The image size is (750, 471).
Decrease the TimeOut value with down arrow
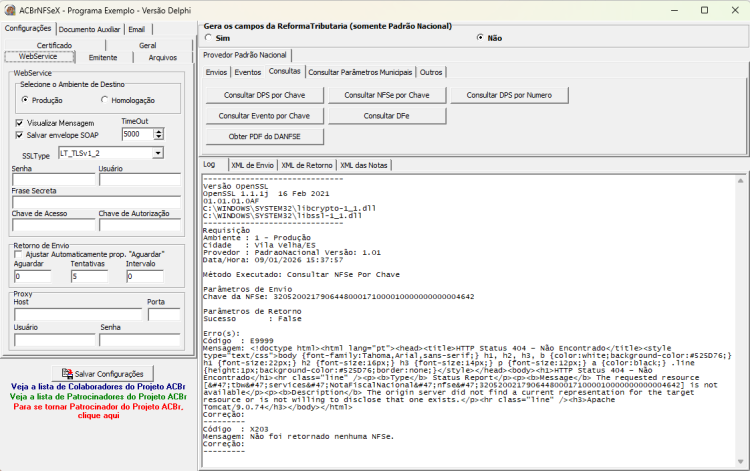tap(159, 137)
